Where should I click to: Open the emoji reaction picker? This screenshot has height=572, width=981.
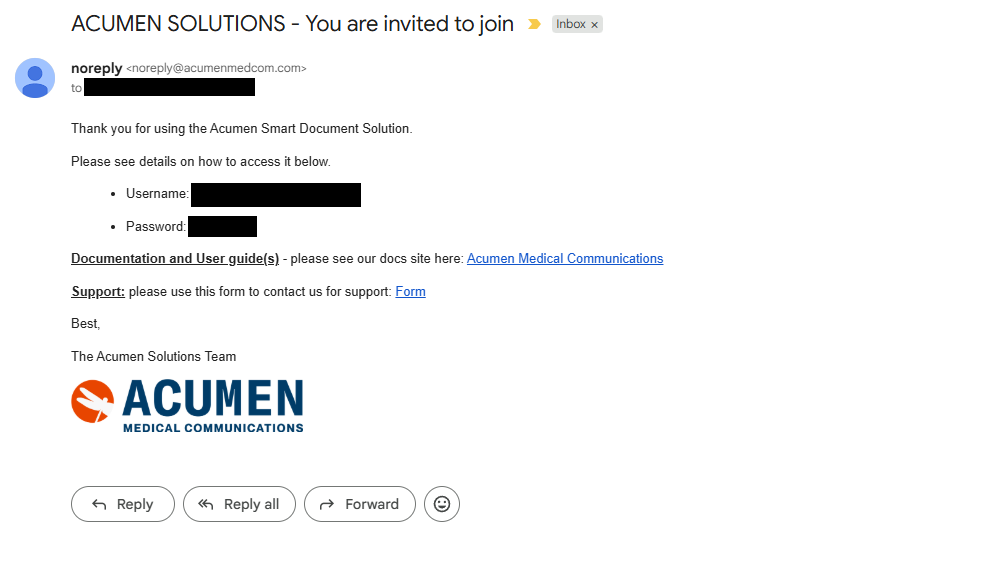pyautogui.click(x=442, y=504)
